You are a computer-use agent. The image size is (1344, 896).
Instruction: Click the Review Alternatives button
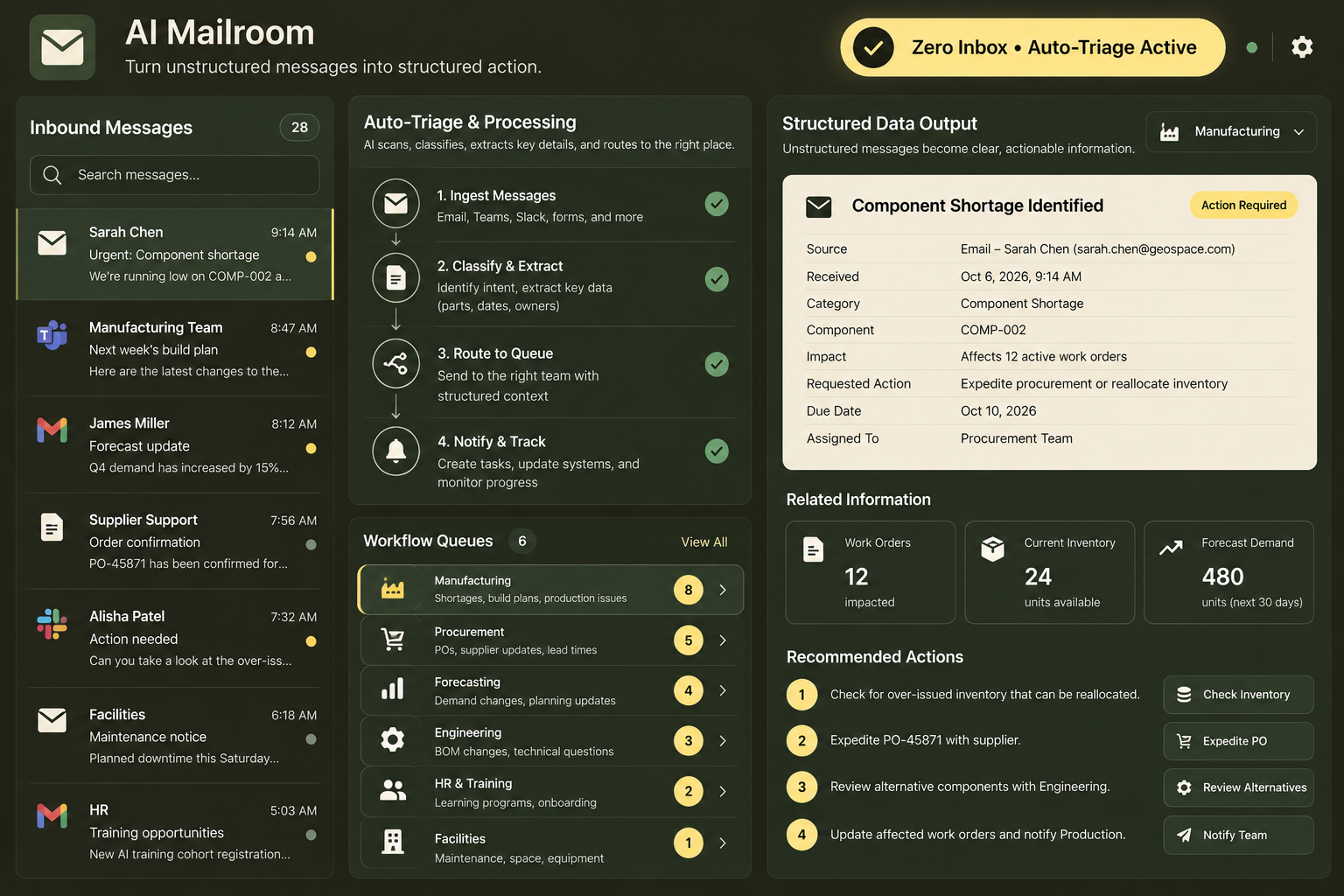[1238, 787]
